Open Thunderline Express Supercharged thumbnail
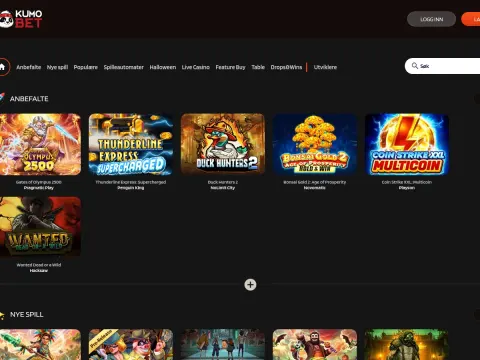The width and height of the screenshot is (480, 360). pos(131,144)
